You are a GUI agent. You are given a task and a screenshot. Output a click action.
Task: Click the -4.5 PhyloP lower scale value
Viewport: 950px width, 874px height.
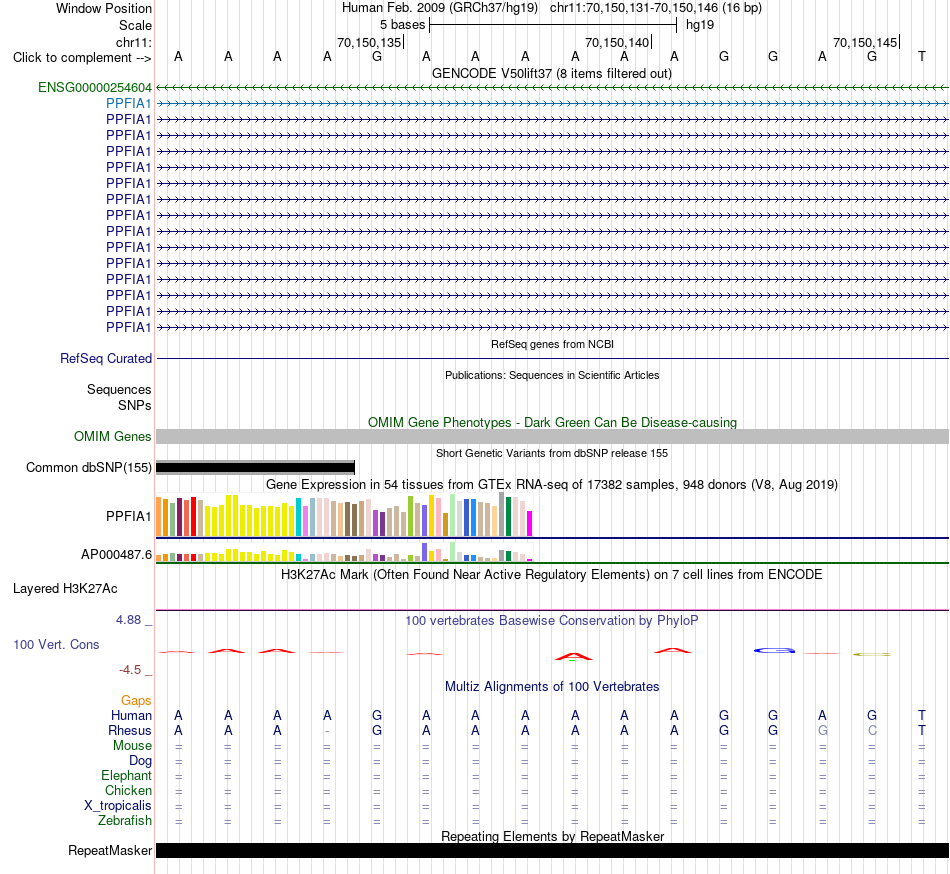click(x=130, y=670)
